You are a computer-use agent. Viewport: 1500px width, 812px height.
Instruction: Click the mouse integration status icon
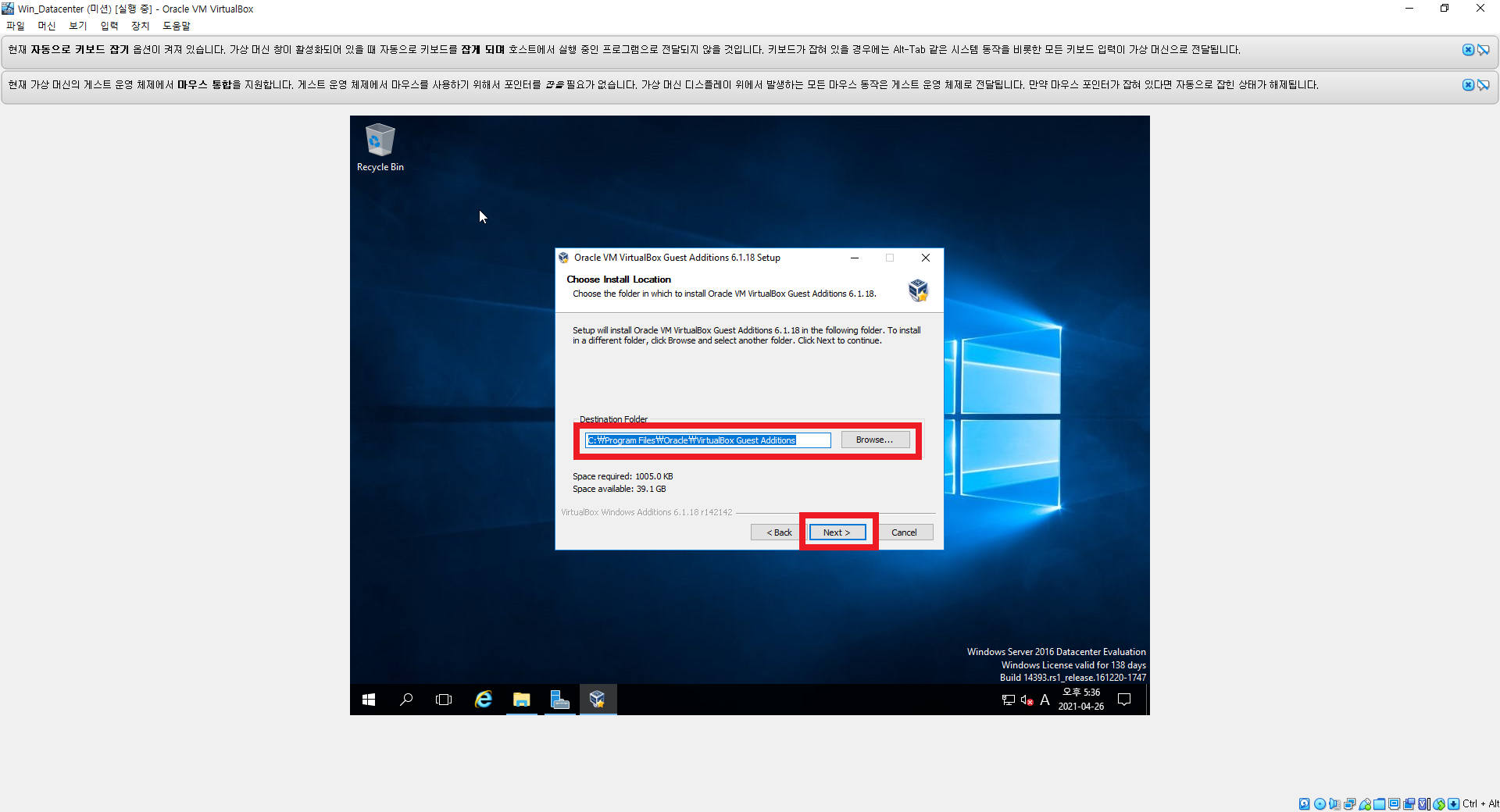(x=1439, y=803)
